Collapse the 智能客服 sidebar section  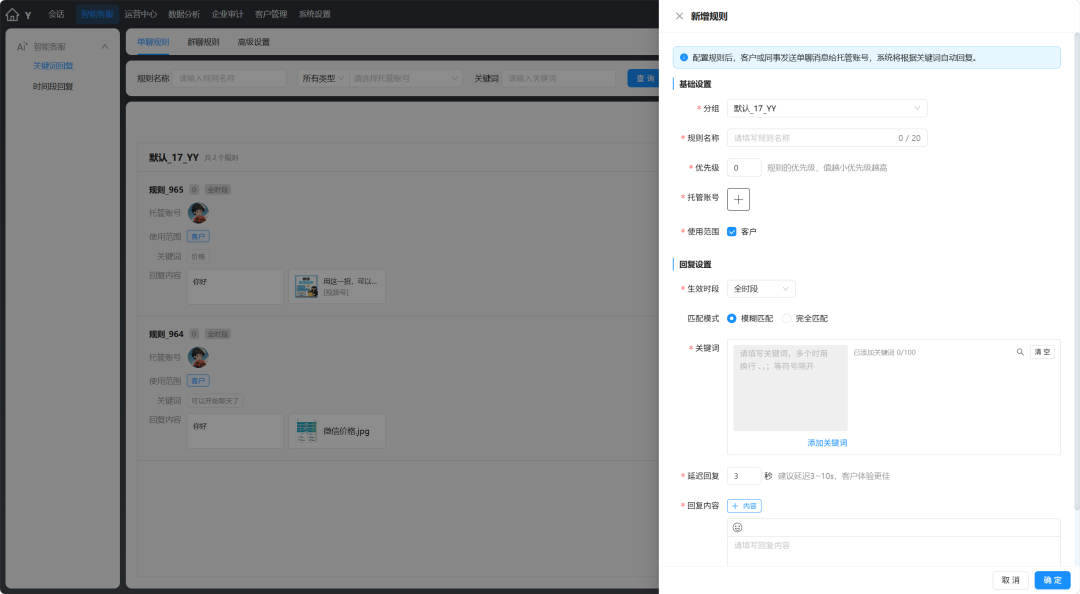105,47
